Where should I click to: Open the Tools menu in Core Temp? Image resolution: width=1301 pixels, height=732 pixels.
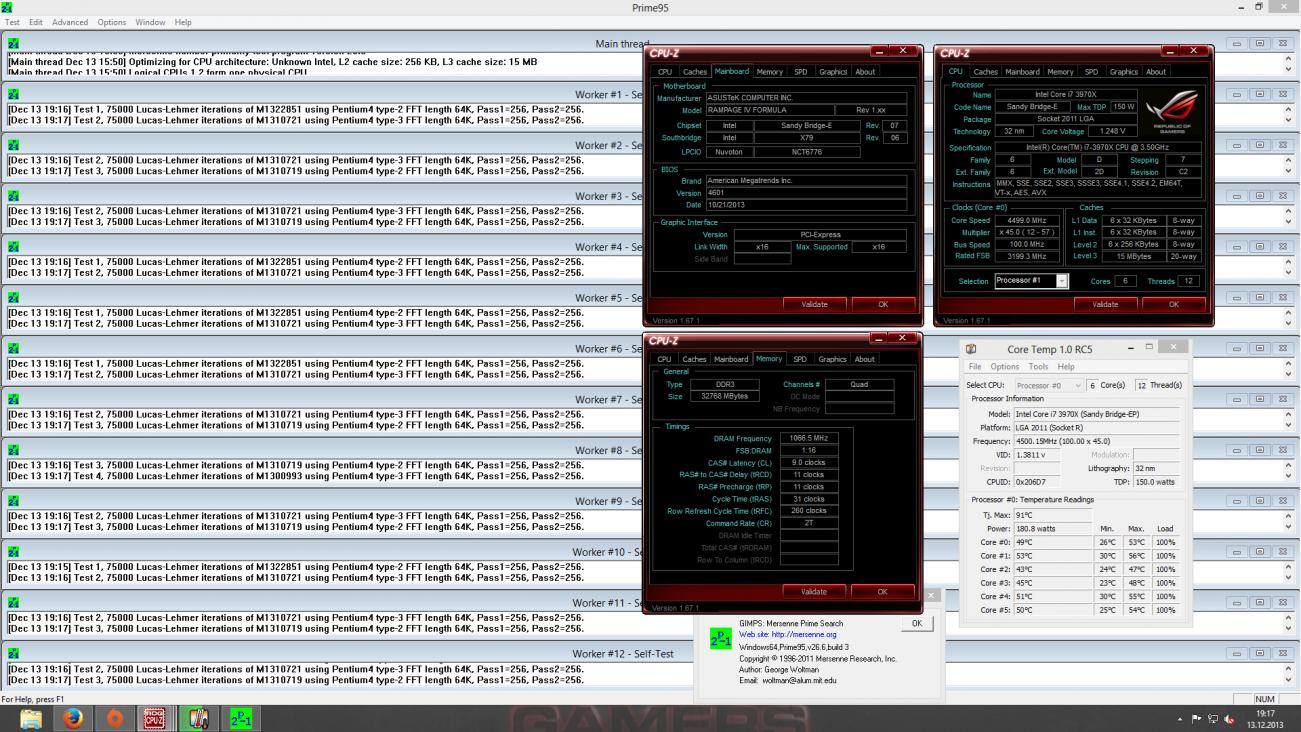coord(1039,367)
